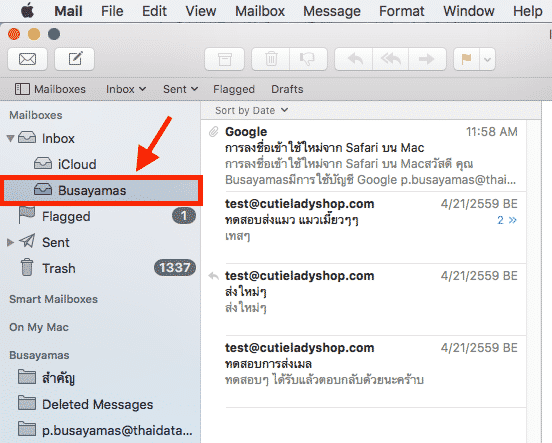
Task: Open the Google email from 11:58 AM
Action: (x=364, y=156)
